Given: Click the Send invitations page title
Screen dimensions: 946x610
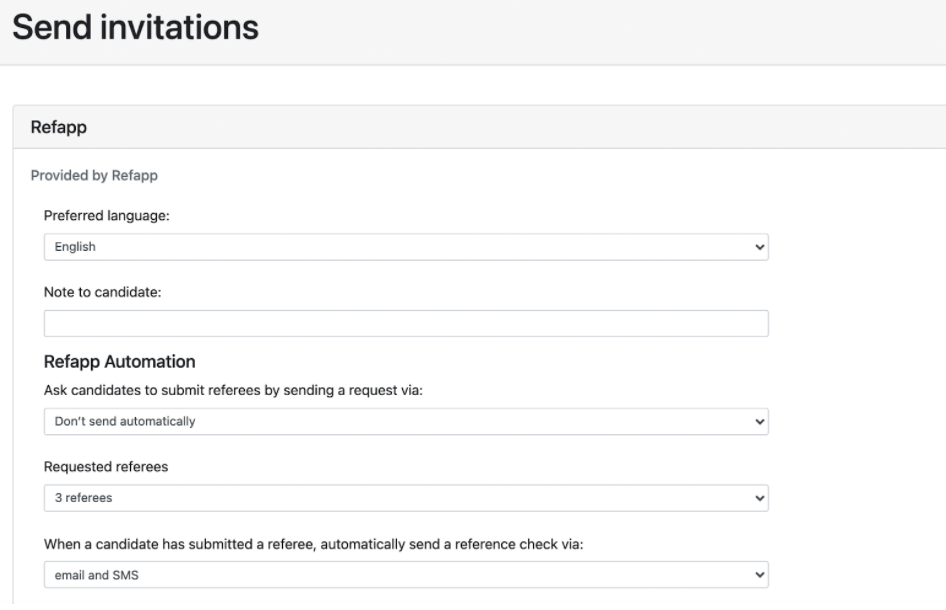Looking at the screenshot, I should pos(135,28).
